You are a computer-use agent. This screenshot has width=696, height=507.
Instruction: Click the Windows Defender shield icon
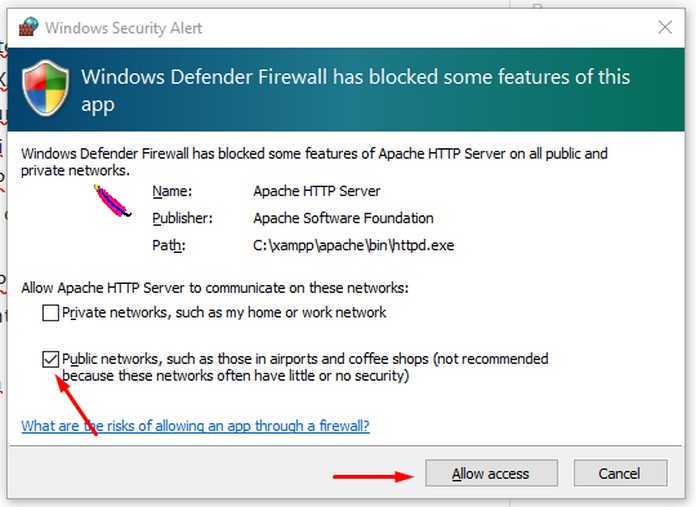click(x=45, y=88)
